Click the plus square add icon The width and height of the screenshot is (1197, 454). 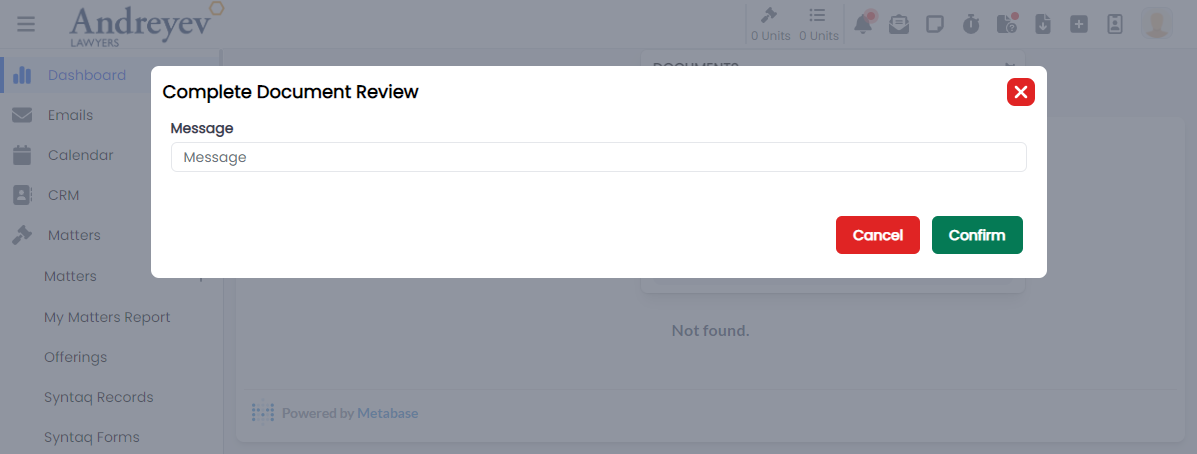(x=1078, y=24)
